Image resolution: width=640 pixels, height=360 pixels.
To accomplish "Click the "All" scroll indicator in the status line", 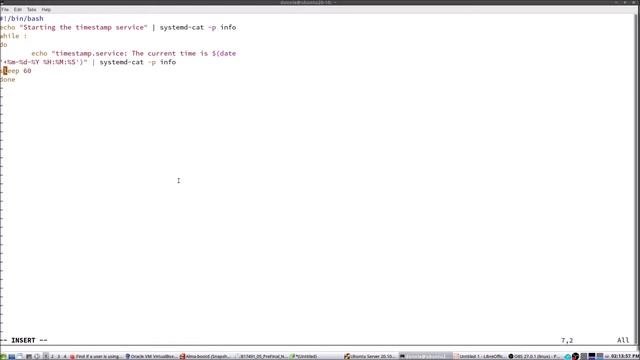I will click(623, 340).
